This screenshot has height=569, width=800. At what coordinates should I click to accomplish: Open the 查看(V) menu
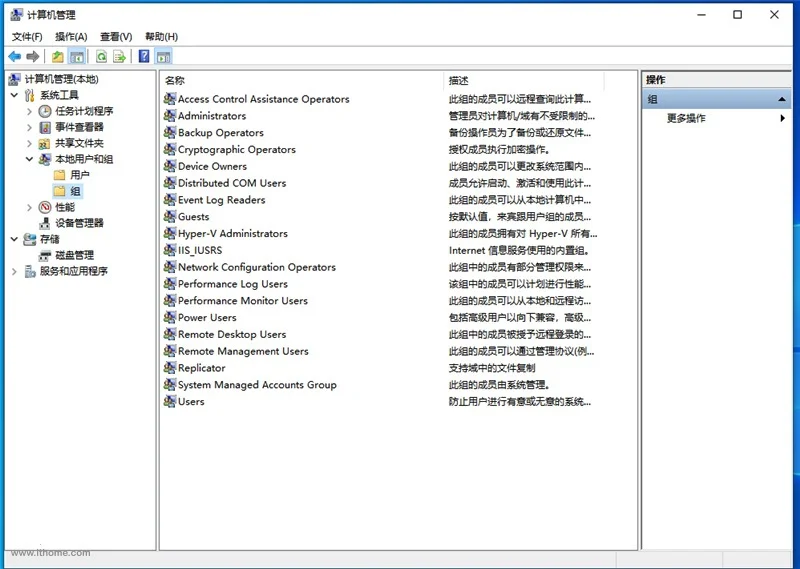click(116, 37)
